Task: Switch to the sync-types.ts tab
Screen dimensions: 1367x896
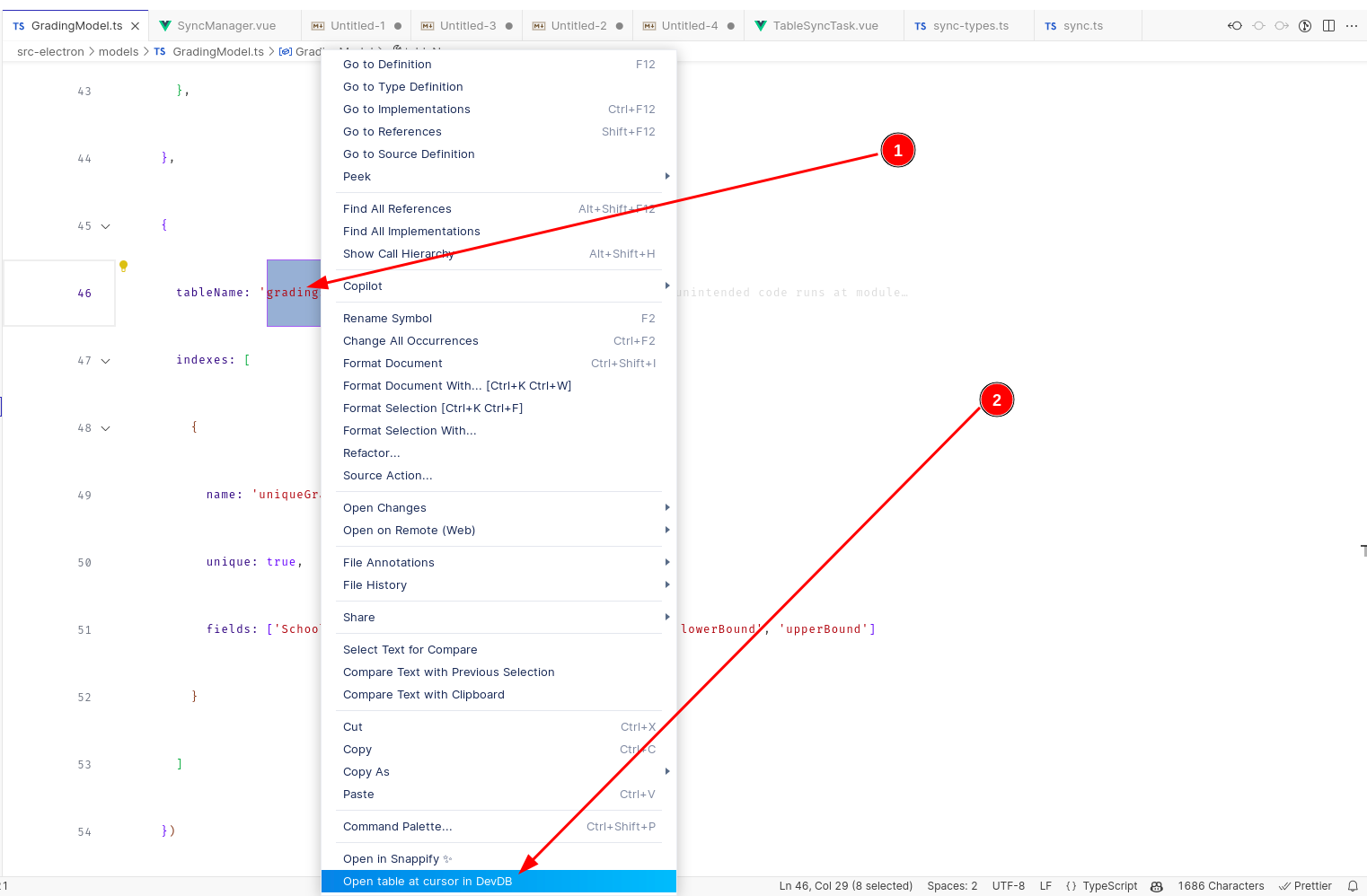Action: [x=968, y=26]
